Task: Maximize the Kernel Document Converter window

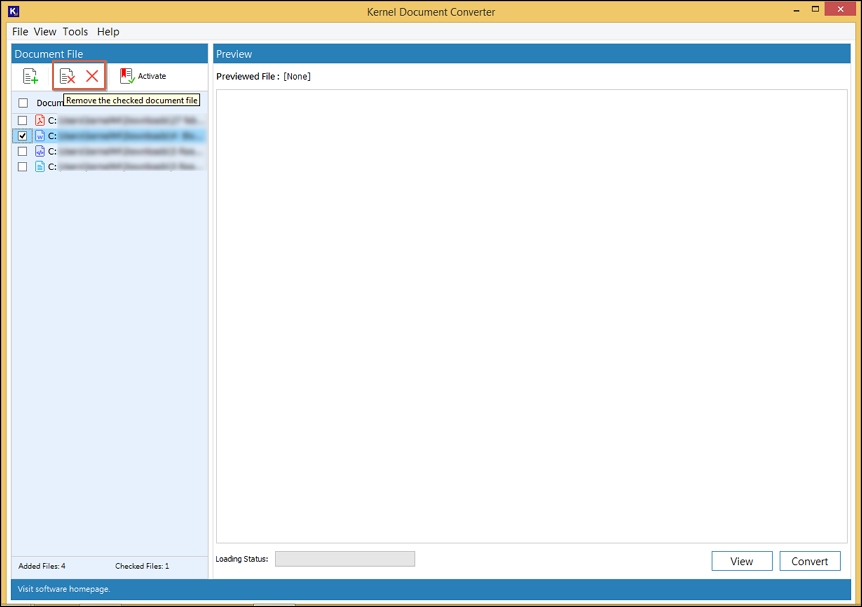Action: pyautogui.click(x=815, y=9)
